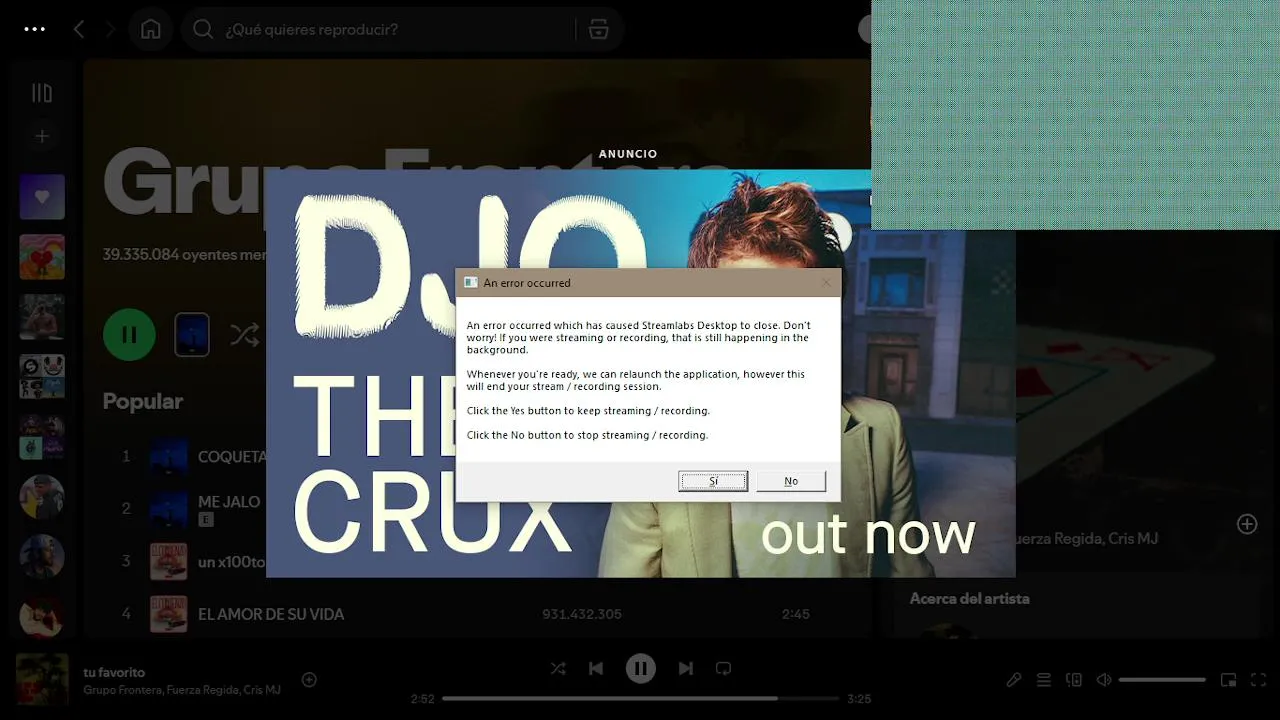Open the lyrics microphone icon
The height and width of the screenshot is (720, 1280).
coord(1014,680)
